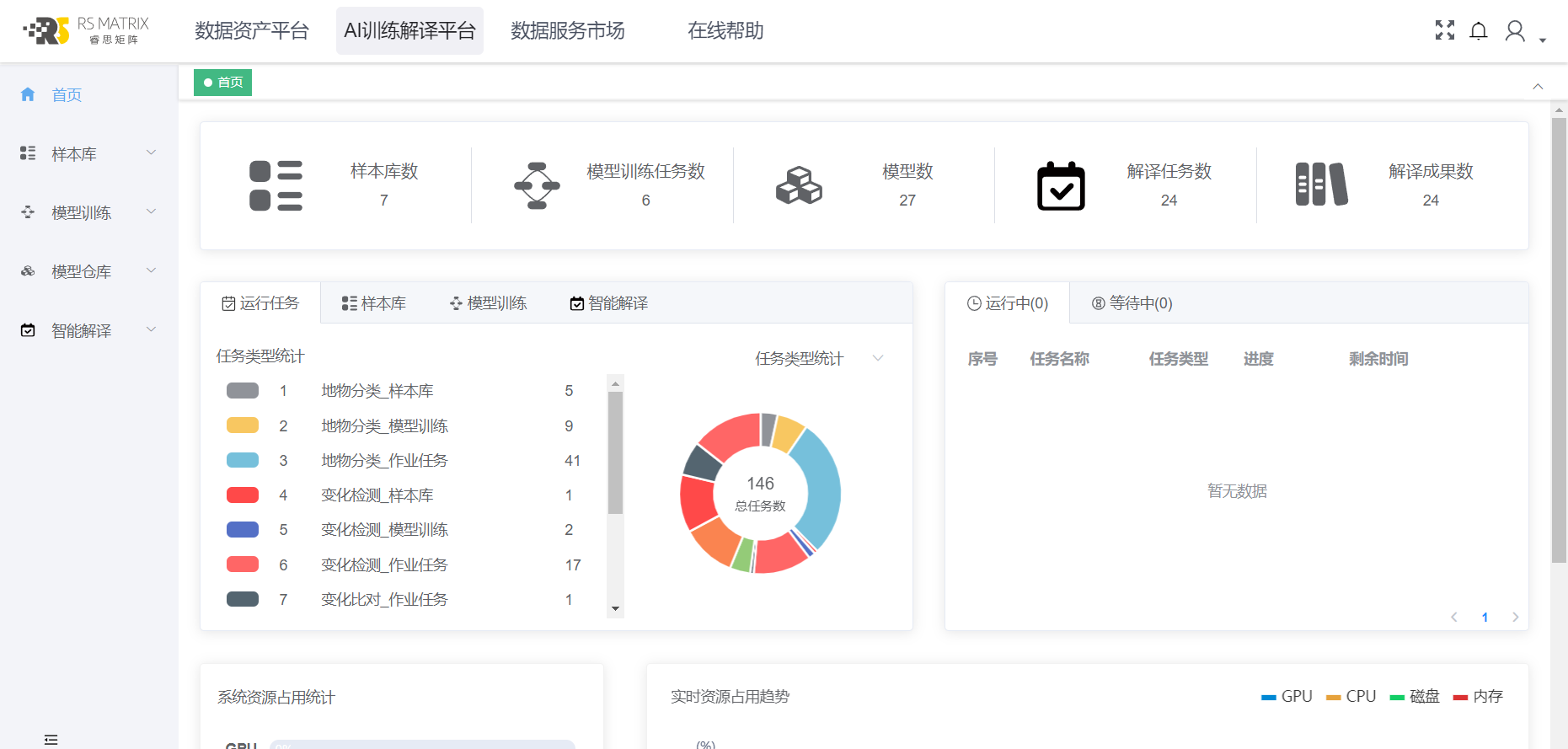
Task: Click the sidebar collapse icon
Action: [51, 739]
